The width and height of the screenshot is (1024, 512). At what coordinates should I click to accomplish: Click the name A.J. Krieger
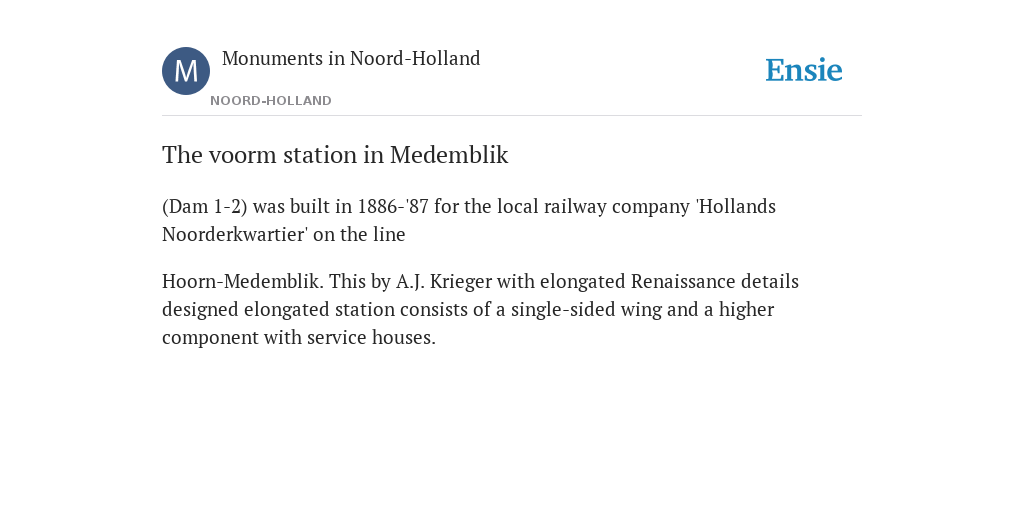pyautogui.click(x=443, y=281)
